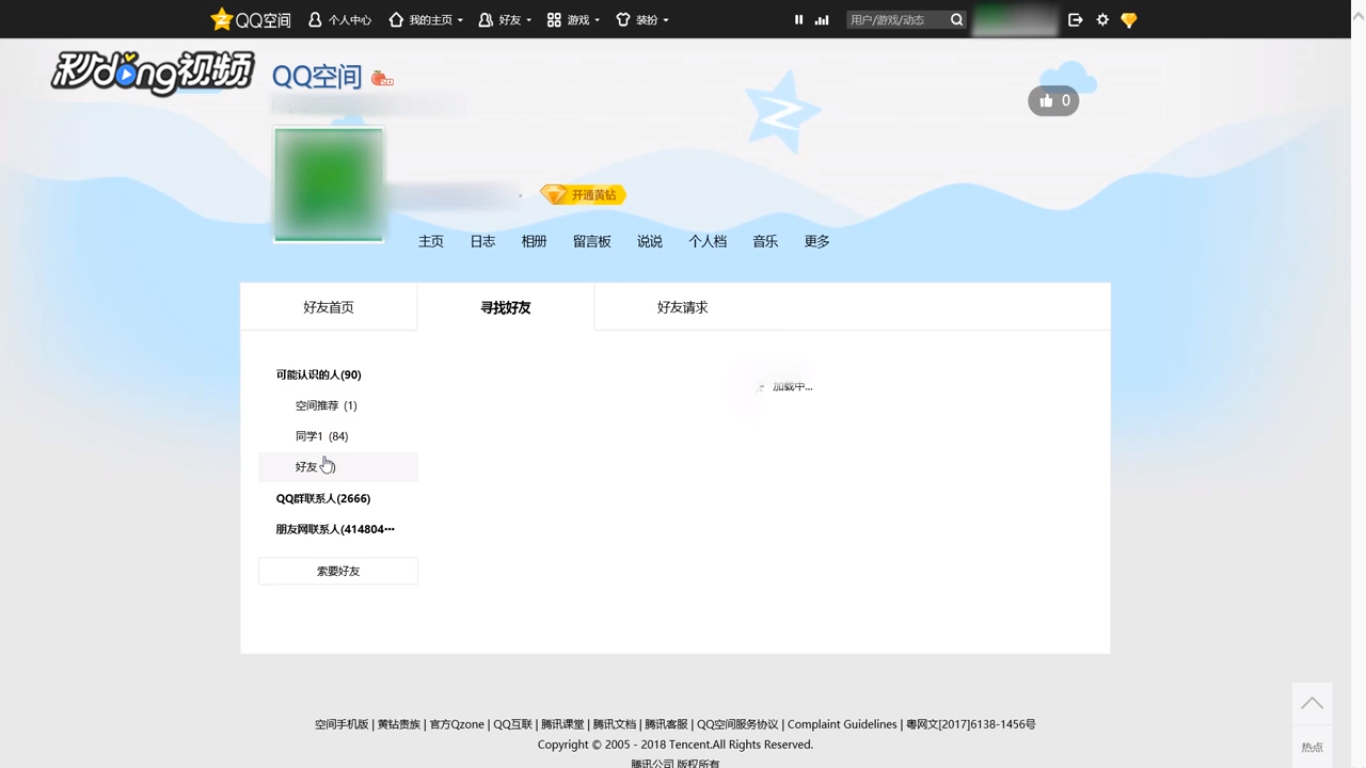1366x768 pixels.
Task: Click the music bars icon in the top bar
Action: [x=822, y=20]
